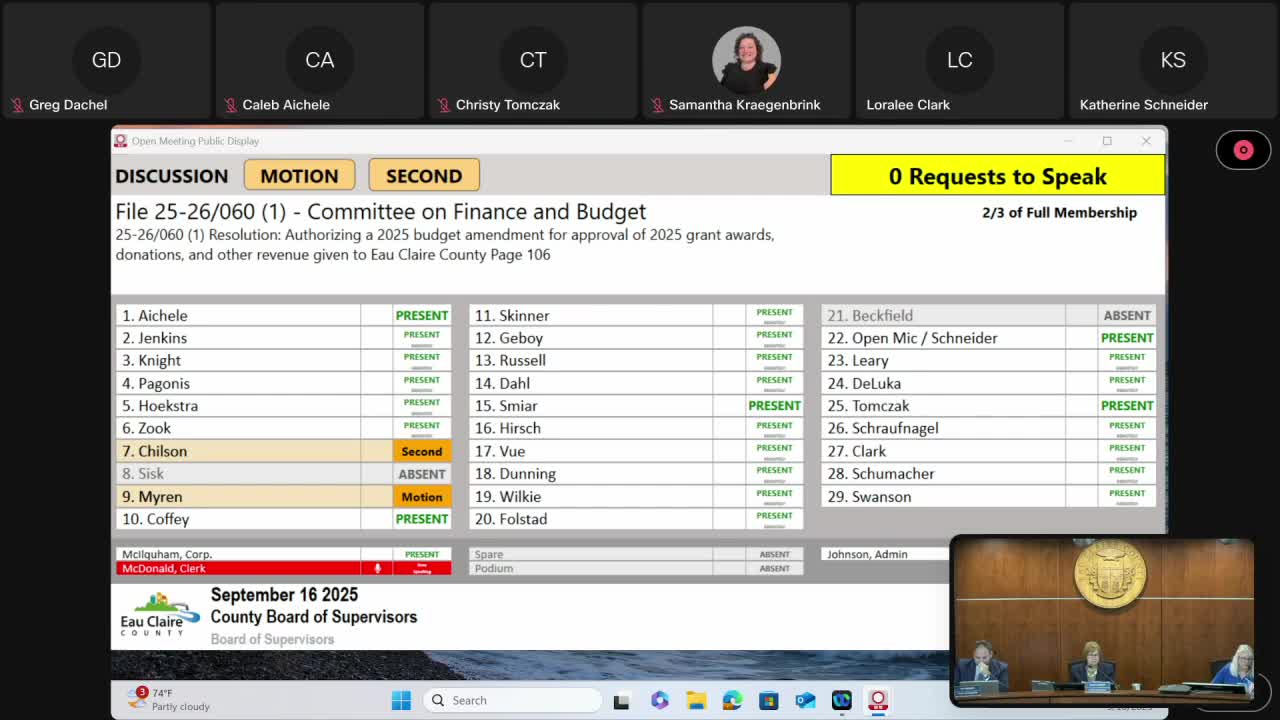Select the '7. Chilson' row
Viewport: 1280px width, 720px height.
tap(284, 451)
